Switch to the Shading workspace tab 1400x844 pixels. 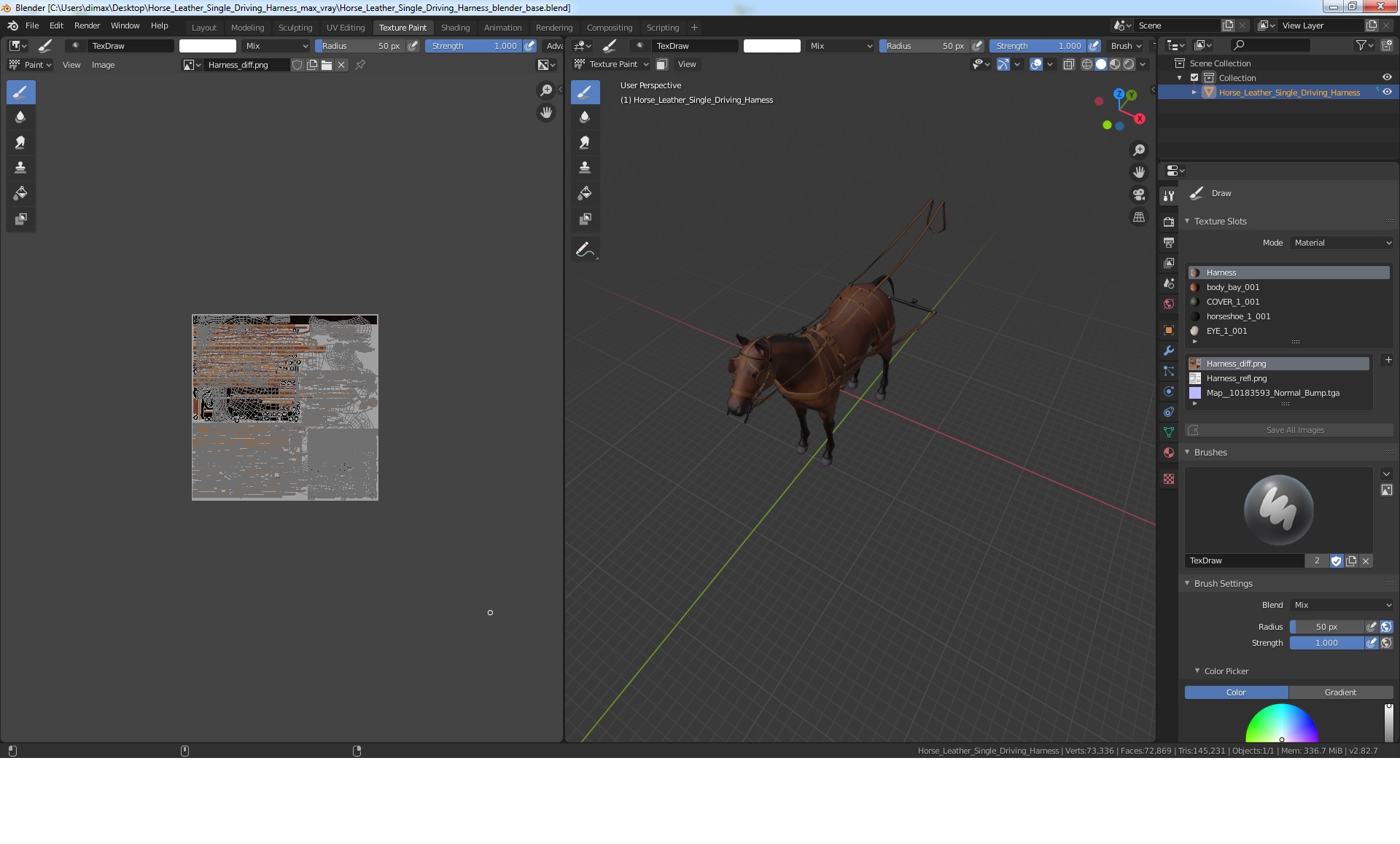coord(455,28)
